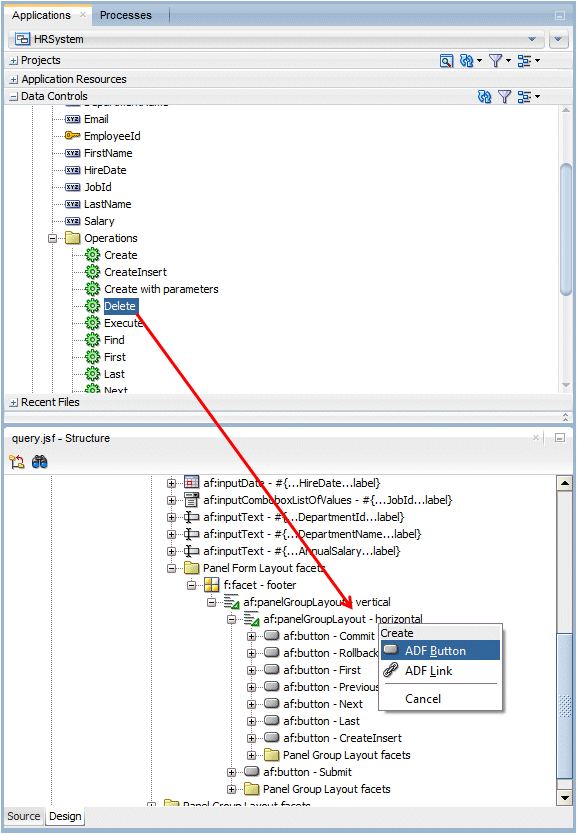Click Structure pane scroll up arrow
Screen dimensions: 577x834
[564, 483]
